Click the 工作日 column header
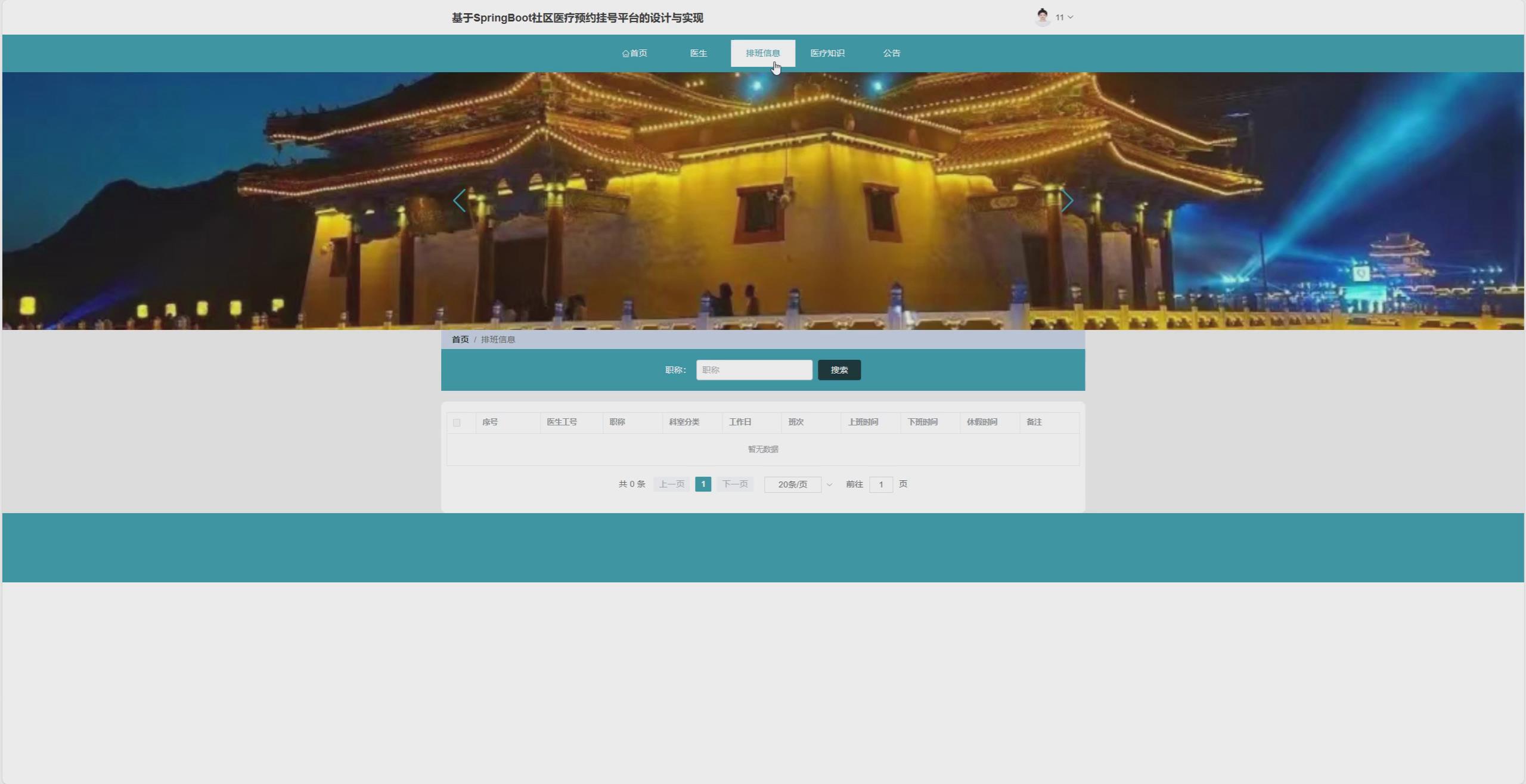Viewport: 1526px width, 784px height. pos(740,422)
